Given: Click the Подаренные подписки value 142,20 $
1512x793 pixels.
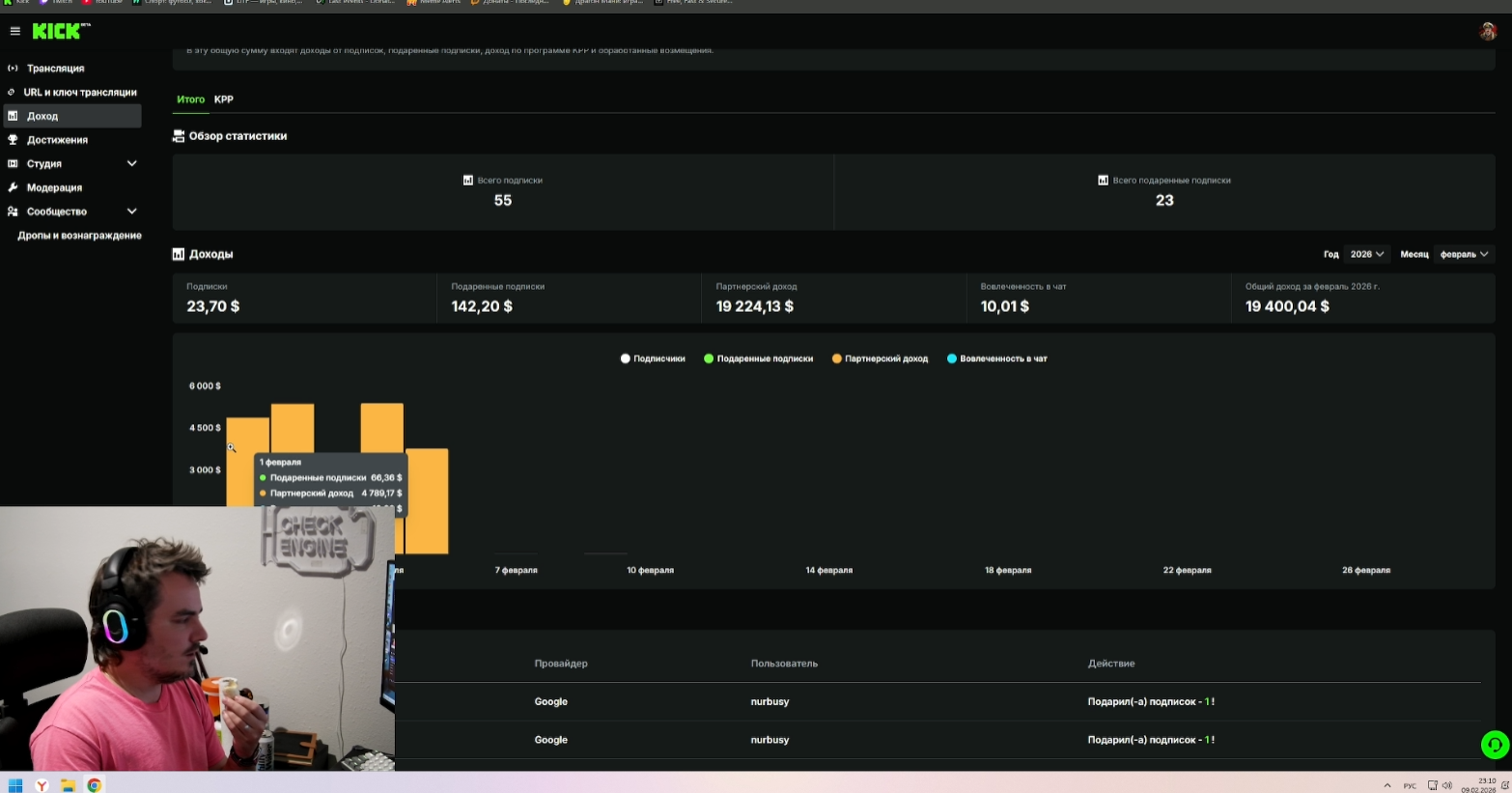Looking at the screenshot, I should pos(482,306).
